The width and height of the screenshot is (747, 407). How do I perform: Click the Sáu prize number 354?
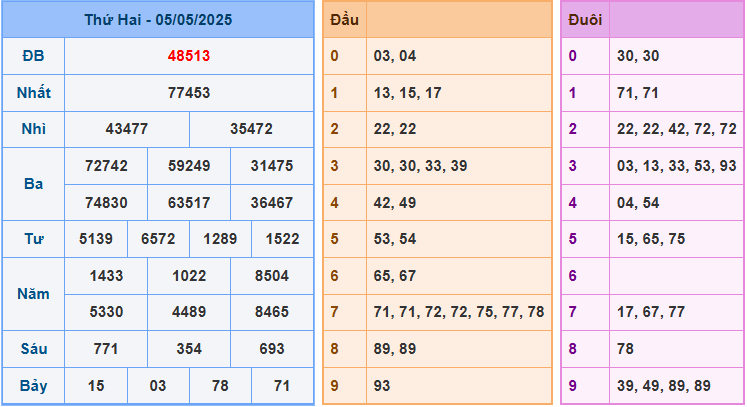[x=189, y=349]
